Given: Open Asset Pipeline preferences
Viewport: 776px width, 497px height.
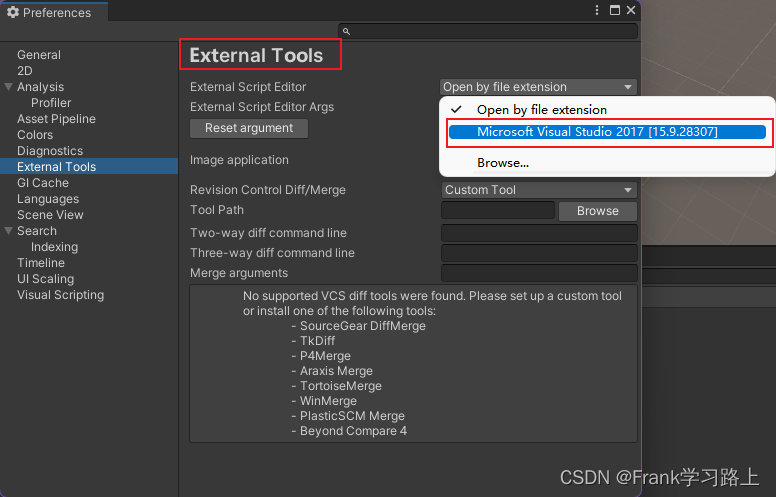Looking at the screenshot, I should point(56,119).
